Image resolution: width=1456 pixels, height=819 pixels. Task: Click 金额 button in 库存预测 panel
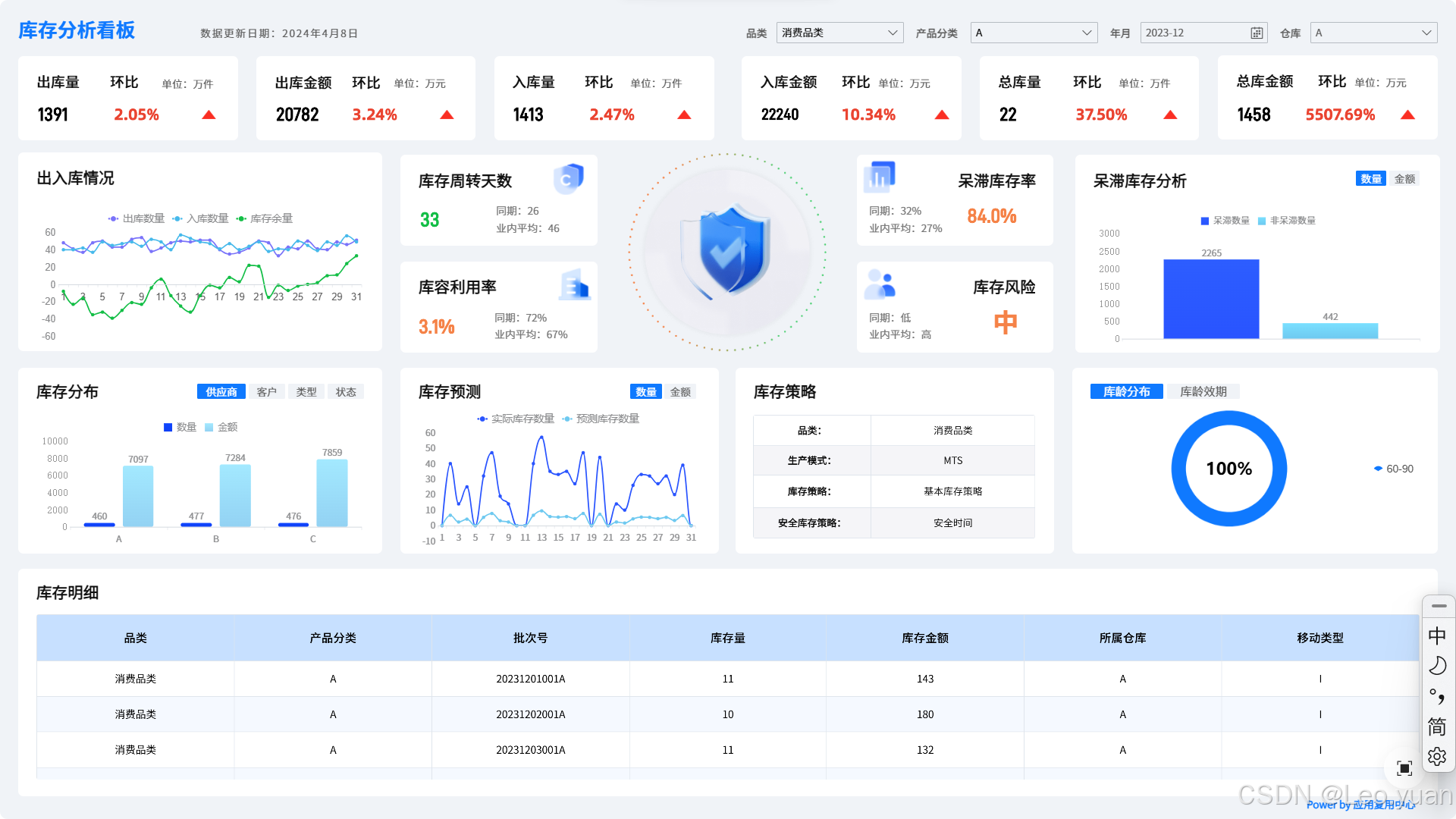[680, 391]
